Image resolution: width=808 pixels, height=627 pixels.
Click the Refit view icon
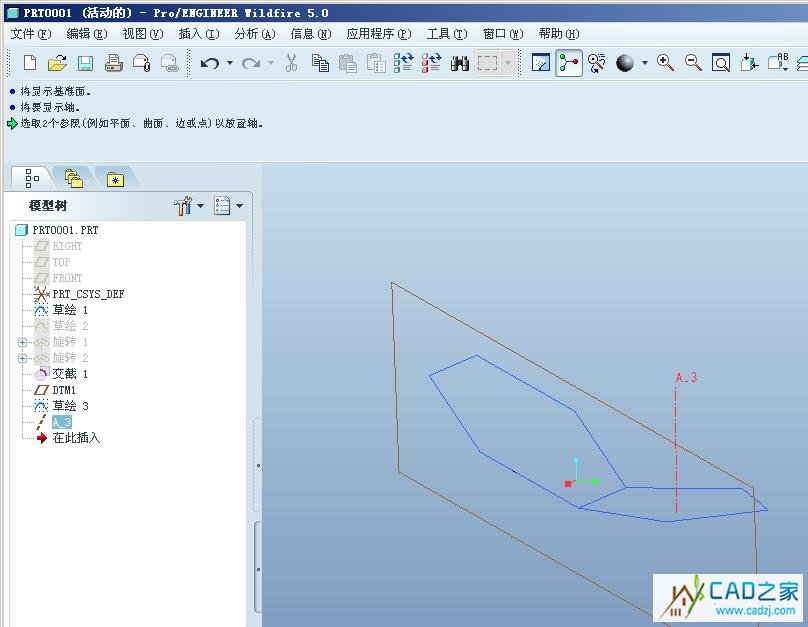(721, 63)
